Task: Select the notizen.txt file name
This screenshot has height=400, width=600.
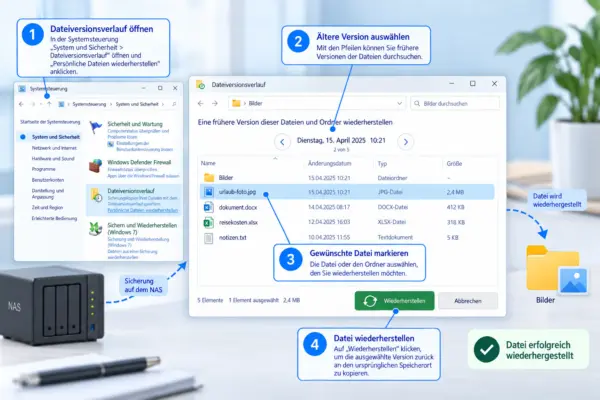Action: point(233,238)
